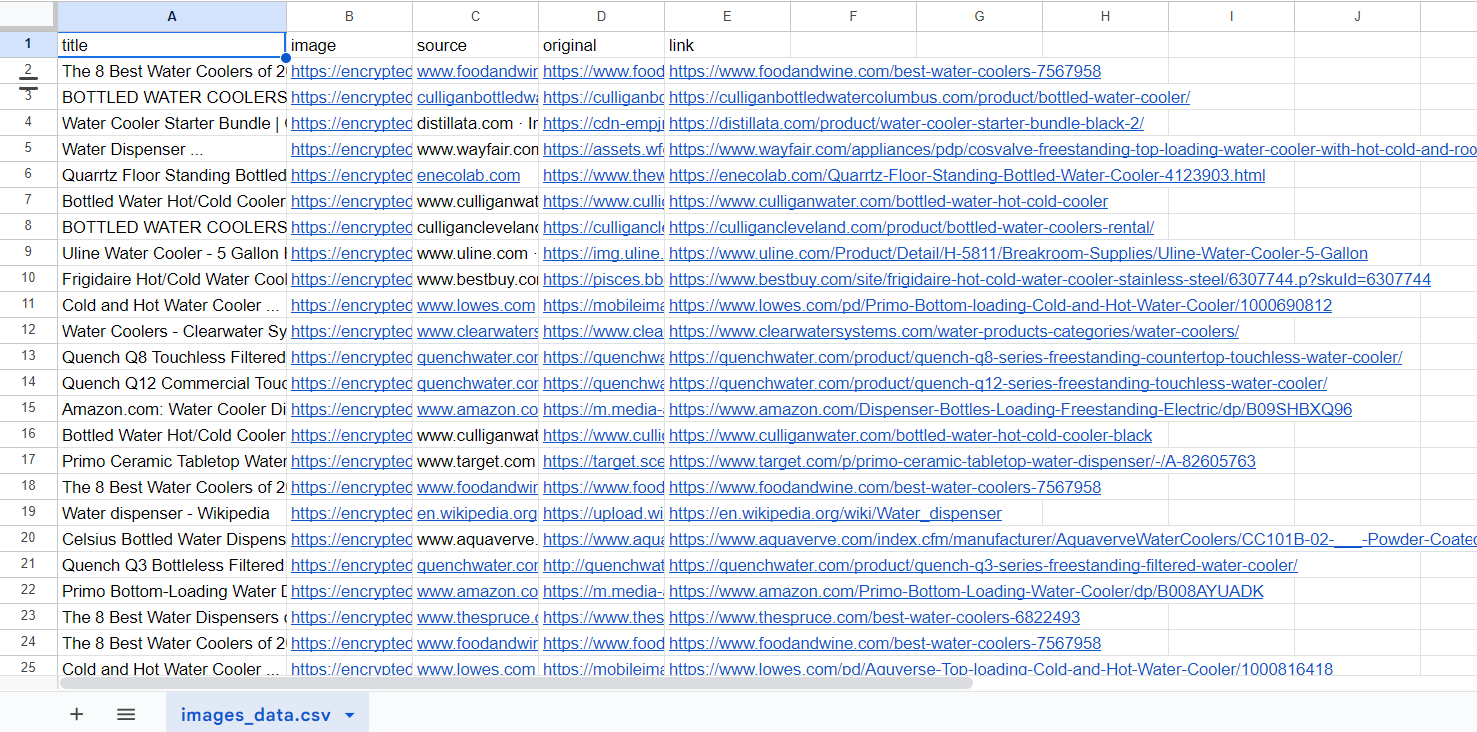Select column J header
This screenshot has height=732, width=1477.
pos(1357,16)
